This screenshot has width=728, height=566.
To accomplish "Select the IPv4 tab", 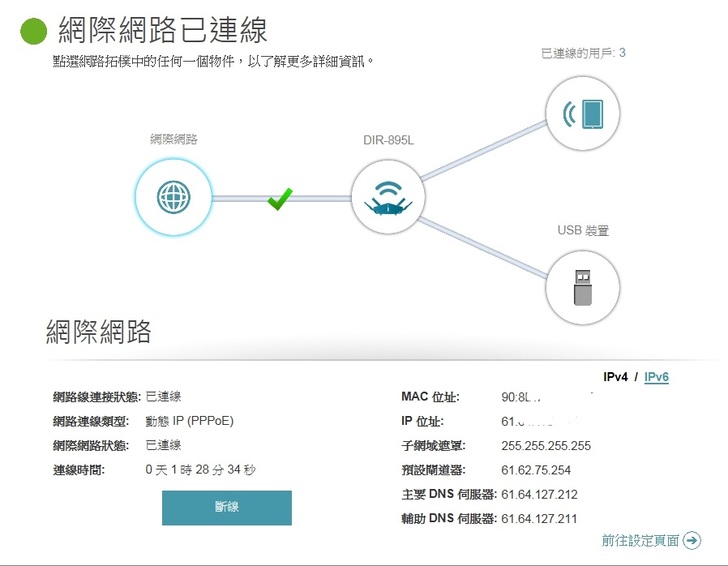I will point(614,377).
